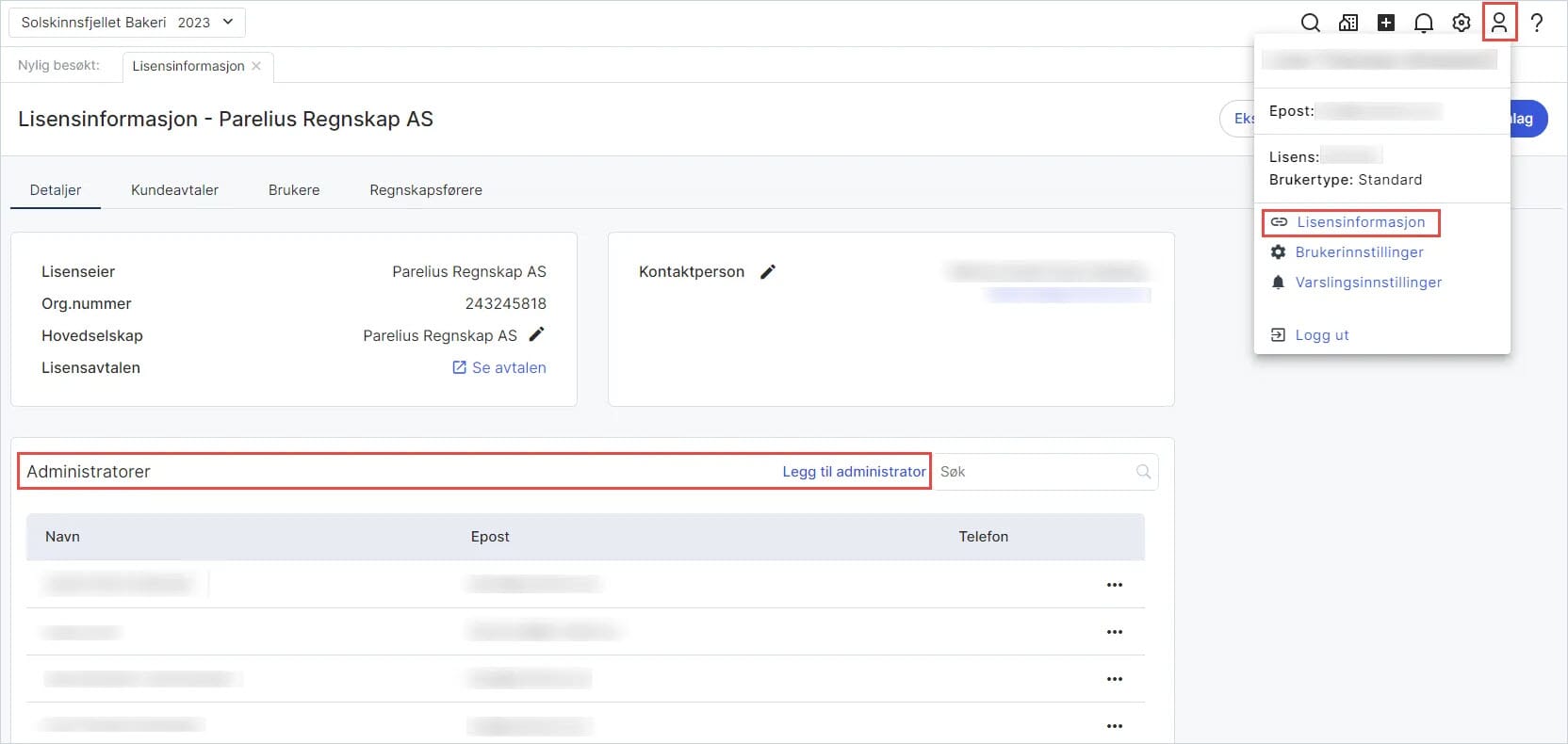Click the plus quick-add icon

[1385, 23]
